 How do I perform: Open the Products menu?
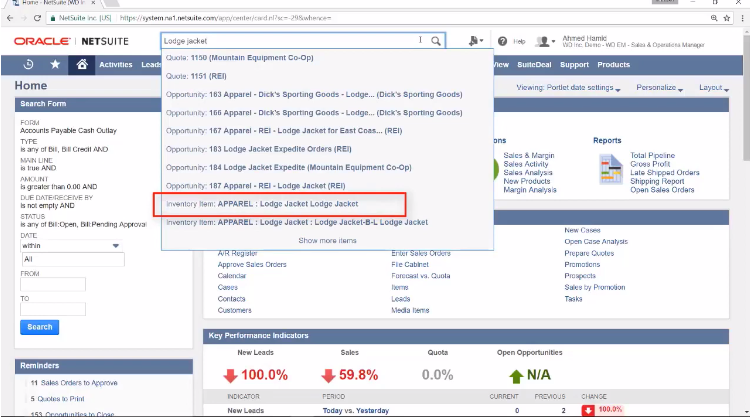click(614, 65)
